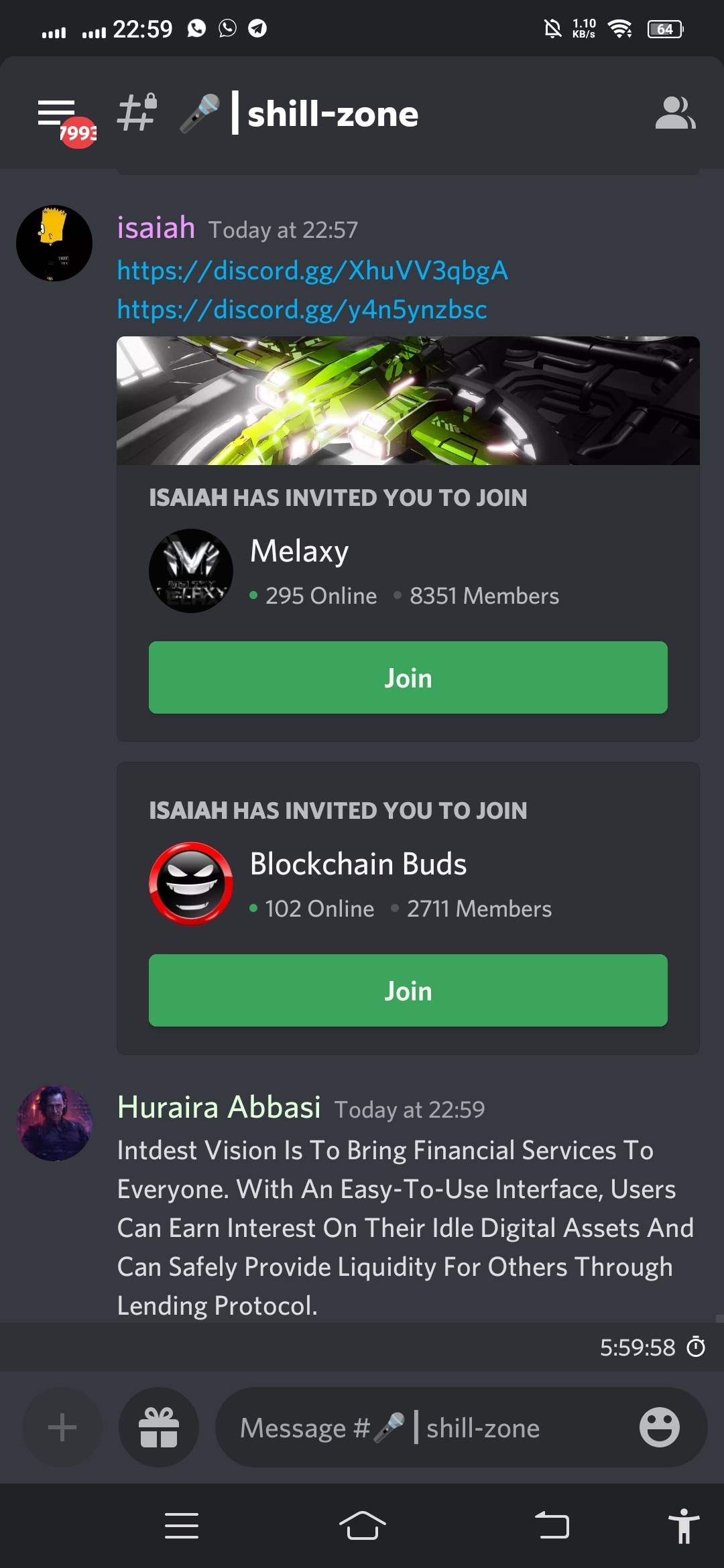The width and height of the screenshot is (724, 1568).
Task: Tap the plus attachment button
Action: pyautogui.click(x=62, y=1427)
